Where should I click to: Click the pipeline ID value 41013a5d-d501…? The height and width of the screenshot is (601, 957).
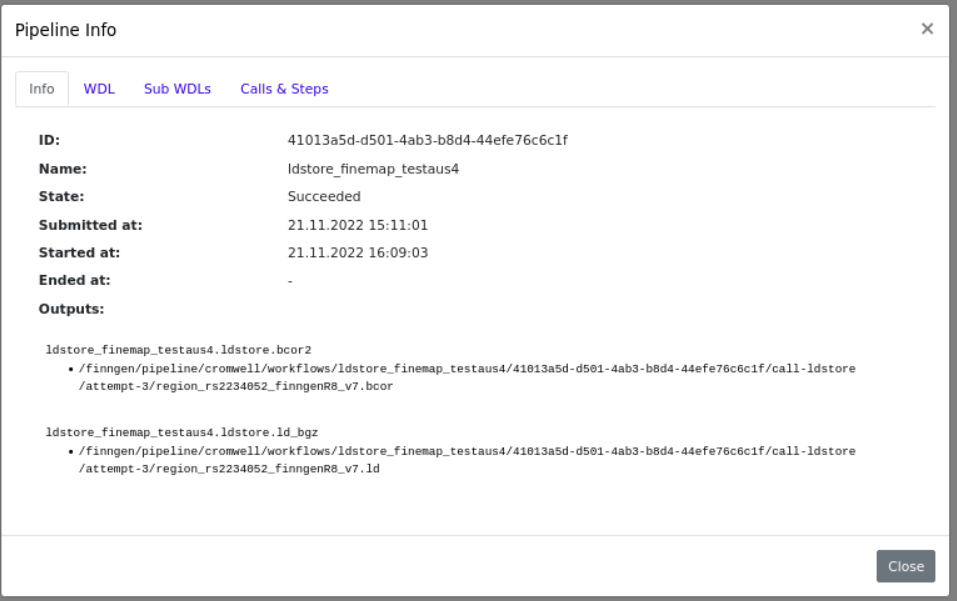tap(427, 140)
